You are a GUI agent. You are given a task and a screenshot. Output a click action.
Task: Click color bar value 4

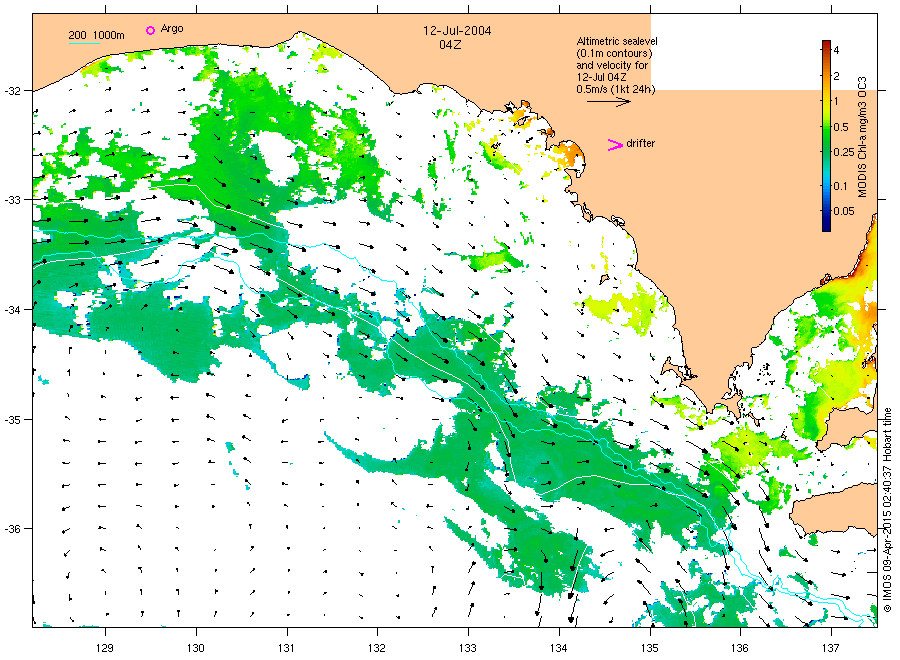click(836, 51)
